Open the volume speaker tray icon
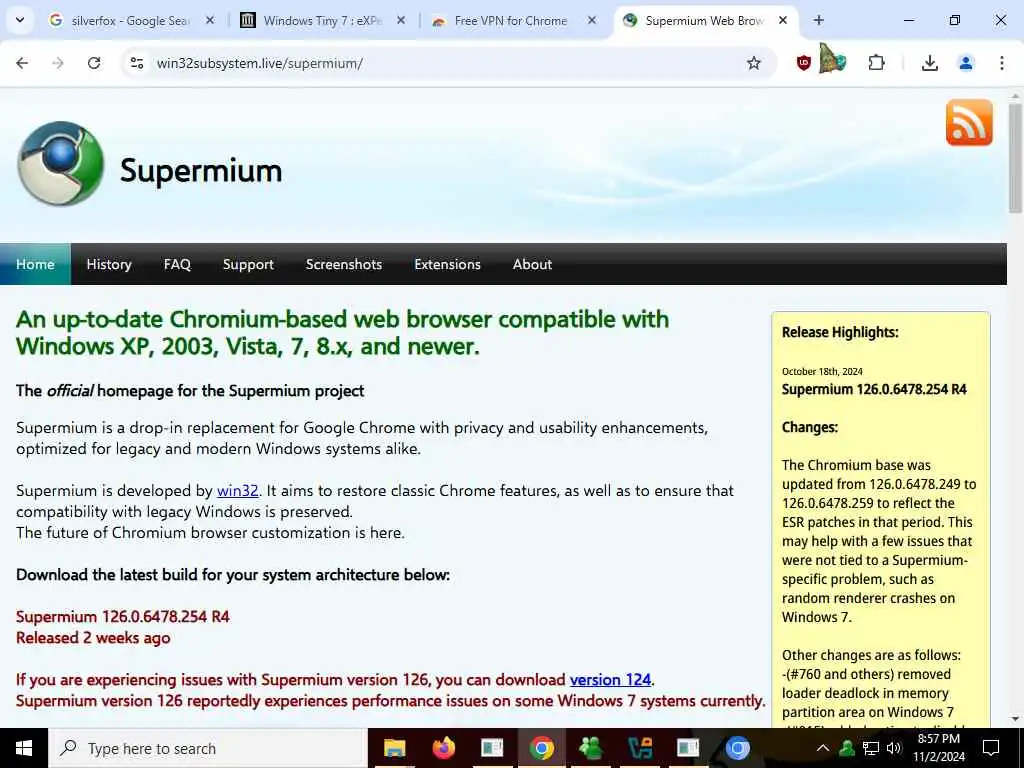Viewport: 1024px width, 768px height. 894,748
